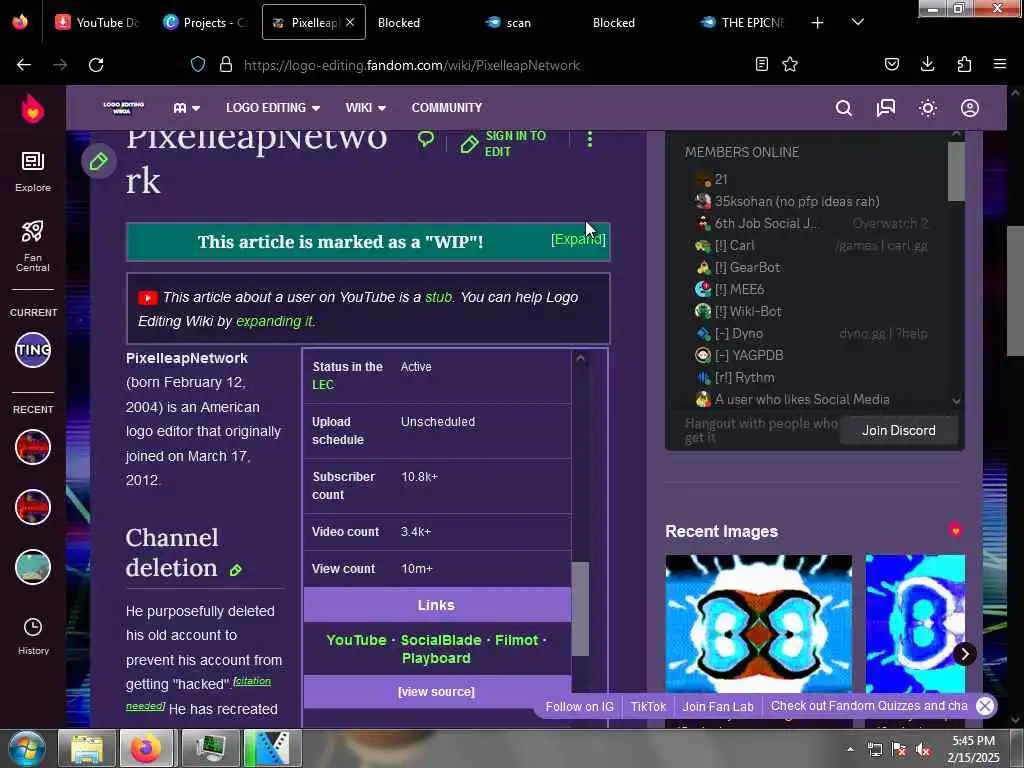Click the Logo Editing Wiki logo
1024x768 pixels.
[x=123, y=108]
